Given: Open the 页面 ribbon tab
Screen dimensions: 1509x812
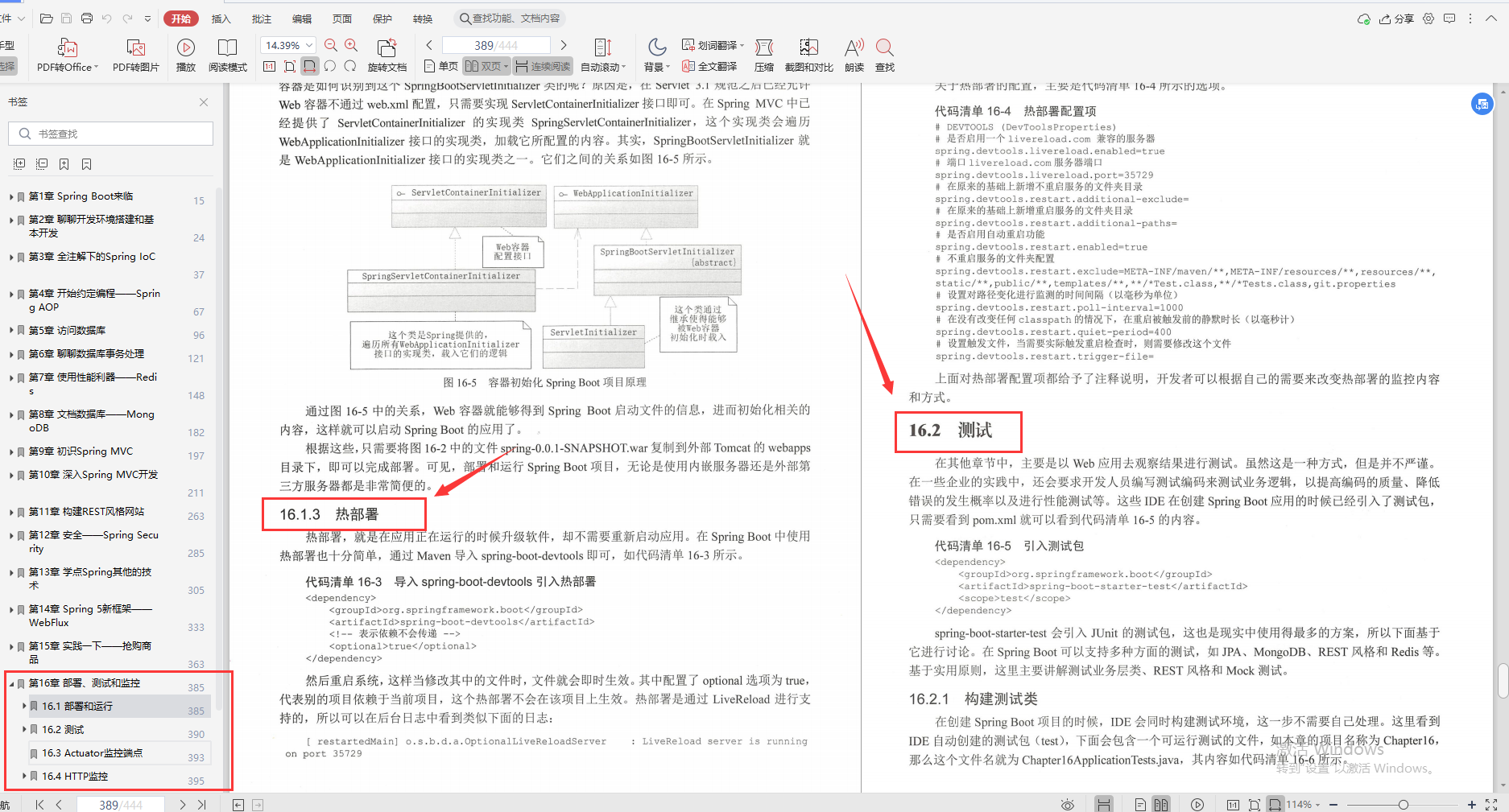Looking at the screenshot, I should click(x=342, y=19).
